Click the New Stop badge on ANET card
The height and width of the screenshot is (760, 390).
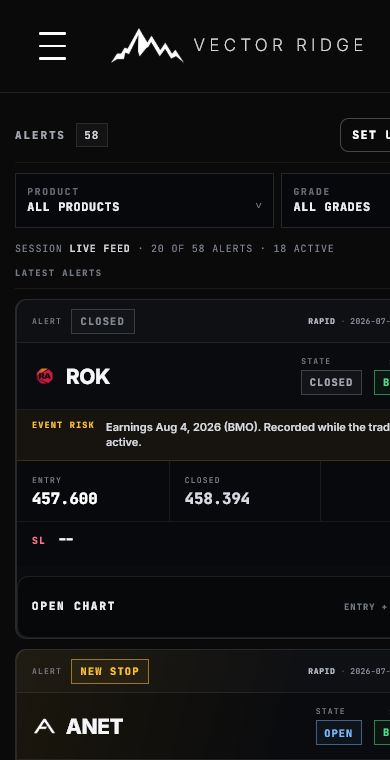[110, 671]
